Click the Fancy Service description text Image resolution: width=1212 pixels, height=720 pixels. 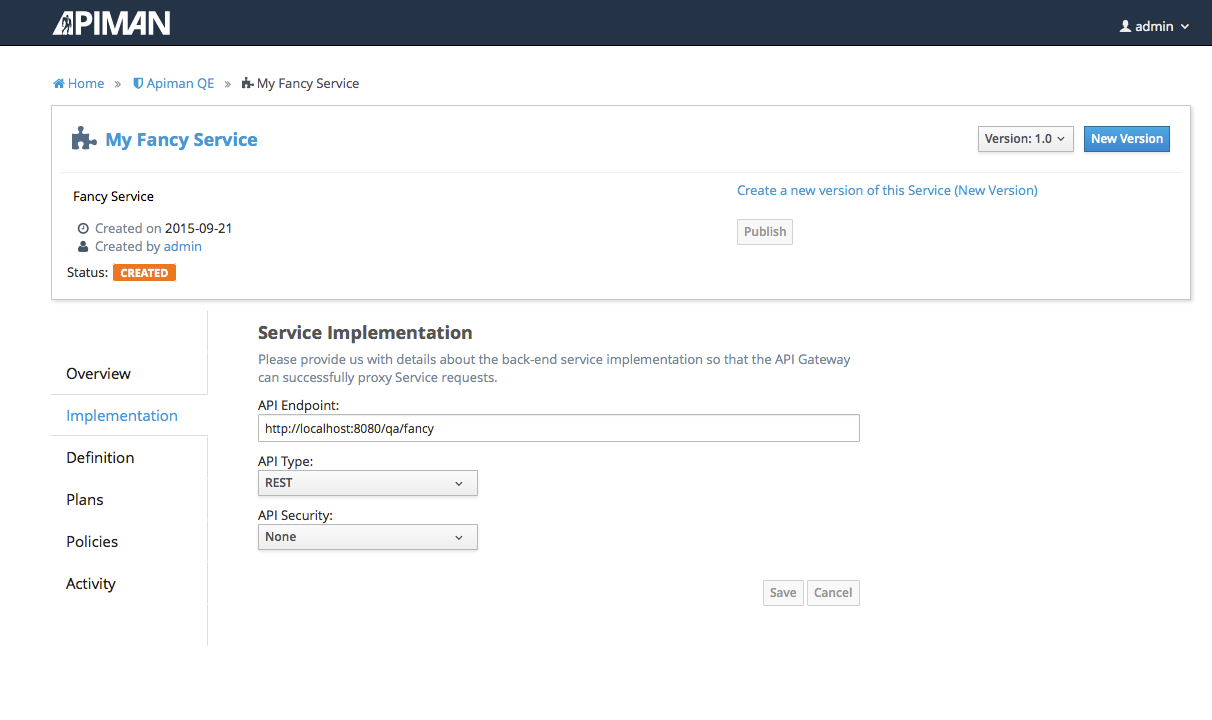[x=113, y=197]
